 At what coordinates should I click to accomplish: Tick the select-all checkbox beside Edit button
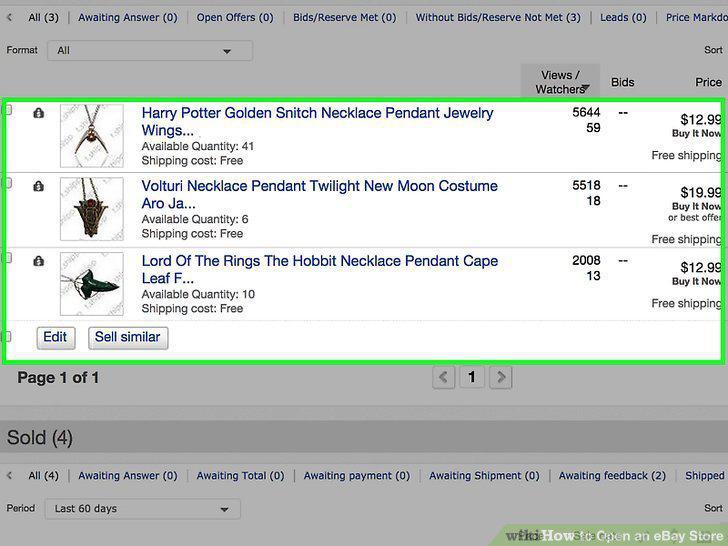pos(7,336)
